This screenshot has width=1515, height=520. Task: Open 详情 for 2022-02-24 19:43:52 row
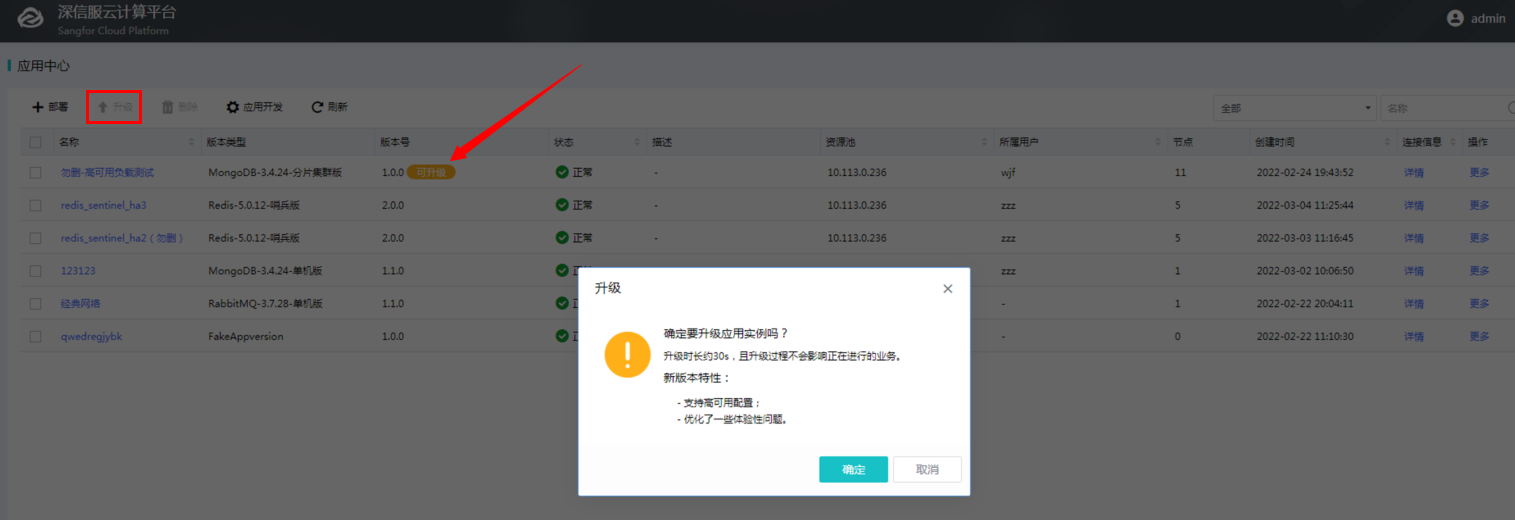pos(1413,172)
